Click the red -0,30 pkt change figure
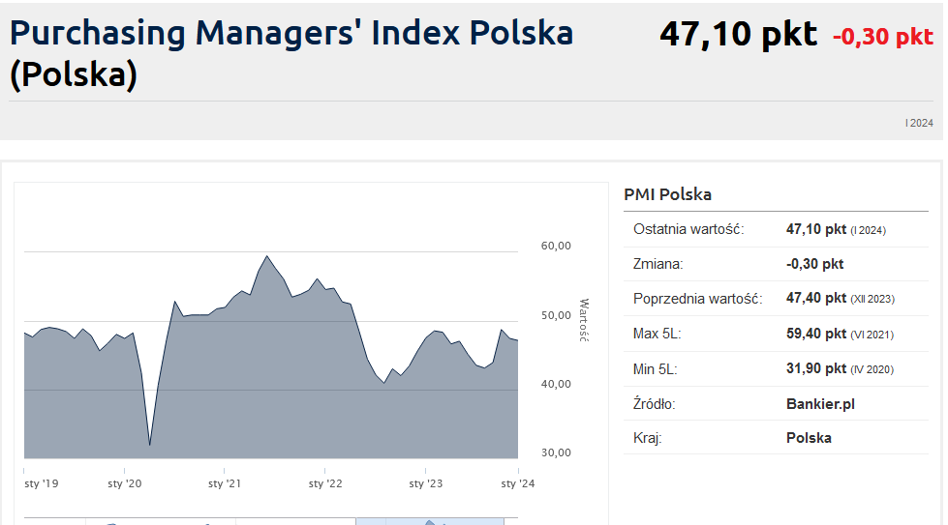The width and height of the screenshot is (948, 525). click(882, 37)
